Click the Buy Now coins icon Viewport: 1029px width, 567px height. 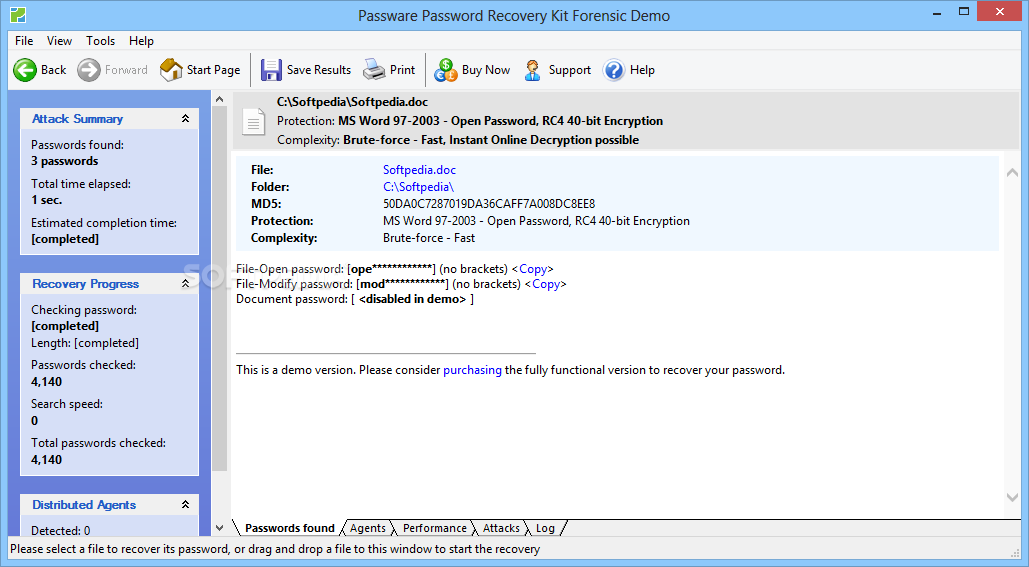point(446,70)
